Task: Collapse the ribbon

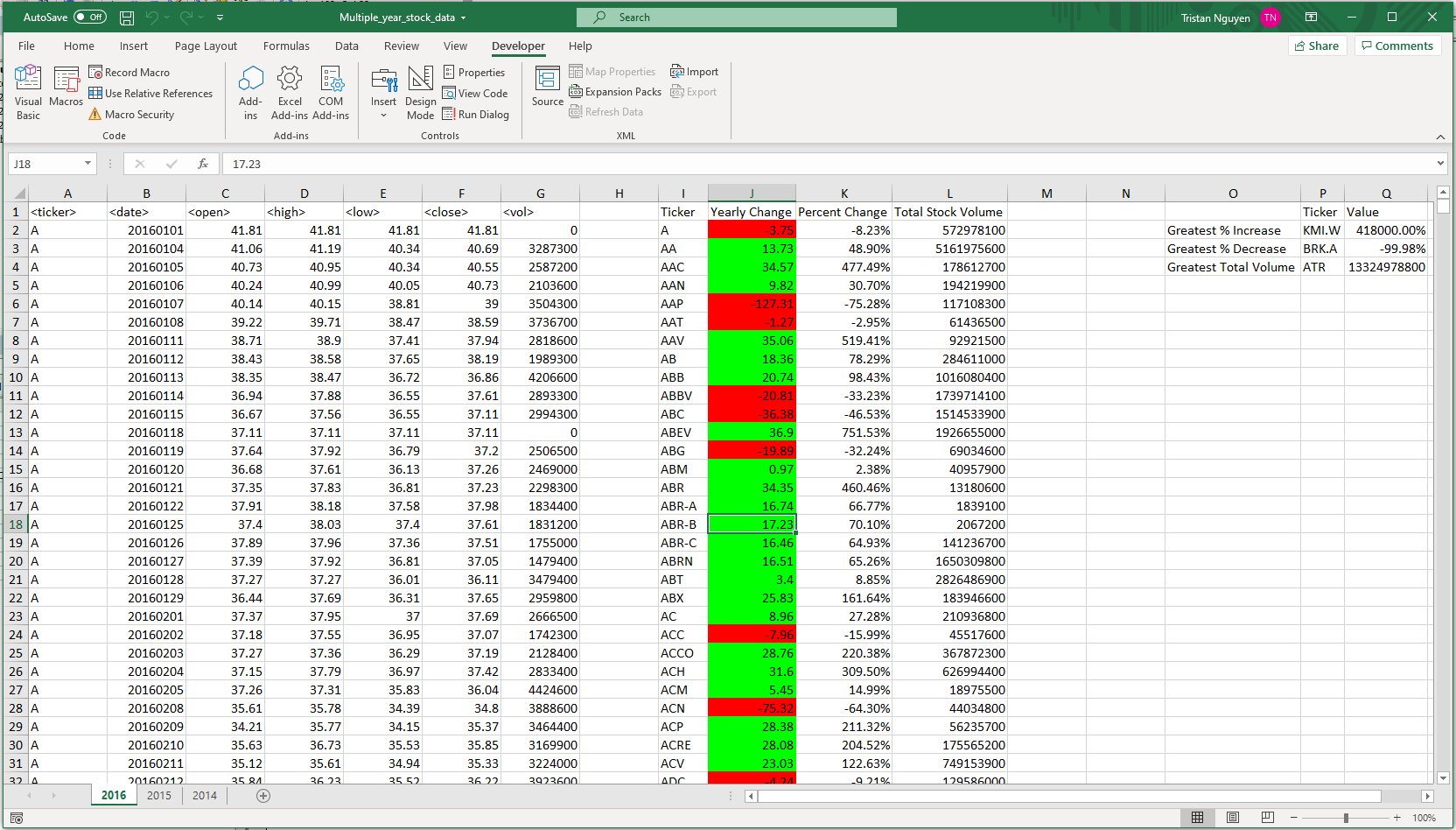Action: pos(1440,137)
